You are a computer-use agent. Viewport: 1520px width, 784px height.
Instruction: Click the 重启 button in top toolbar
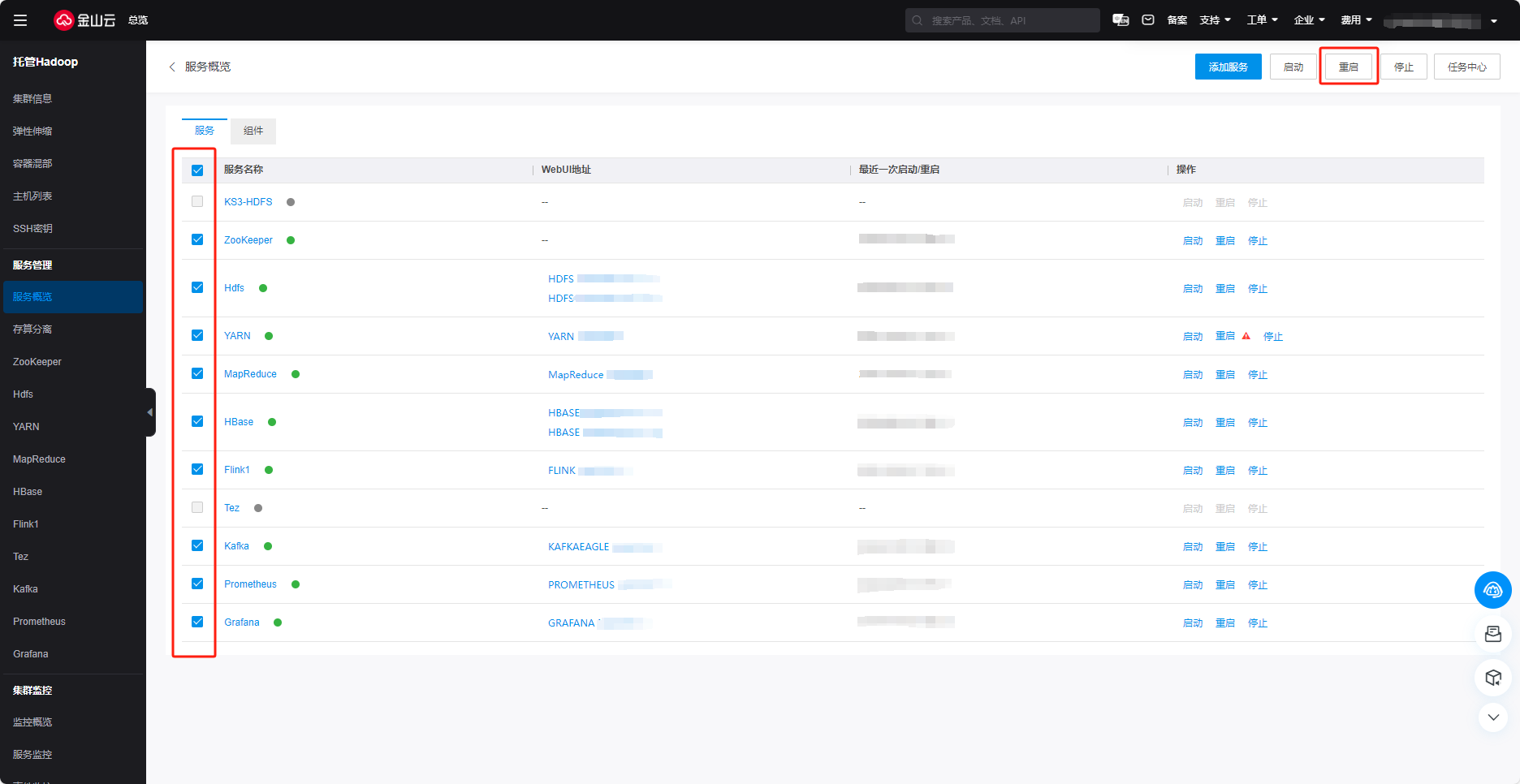(x=1348, y=67)
